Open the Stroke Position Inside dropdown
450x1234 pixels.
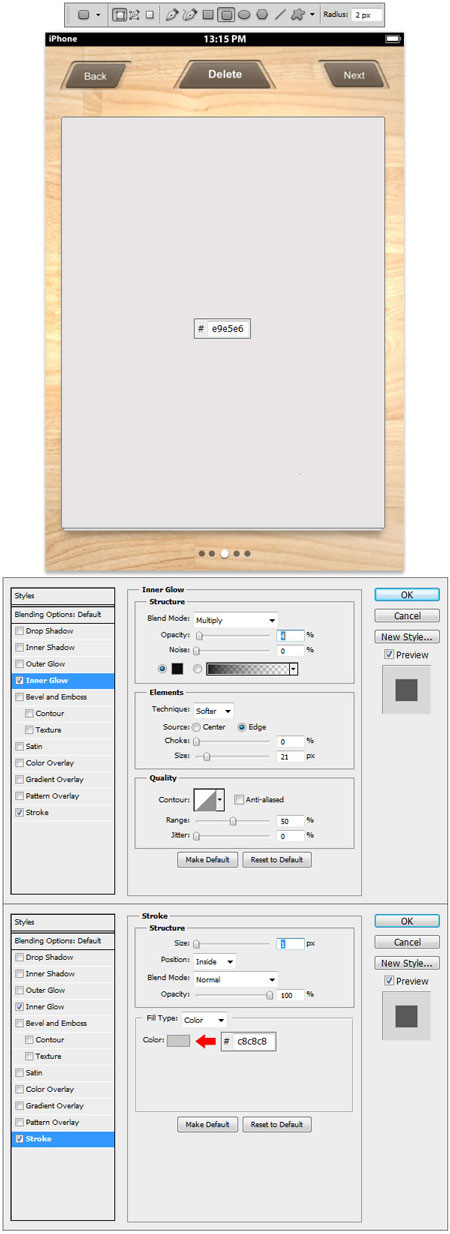(215, 962)
